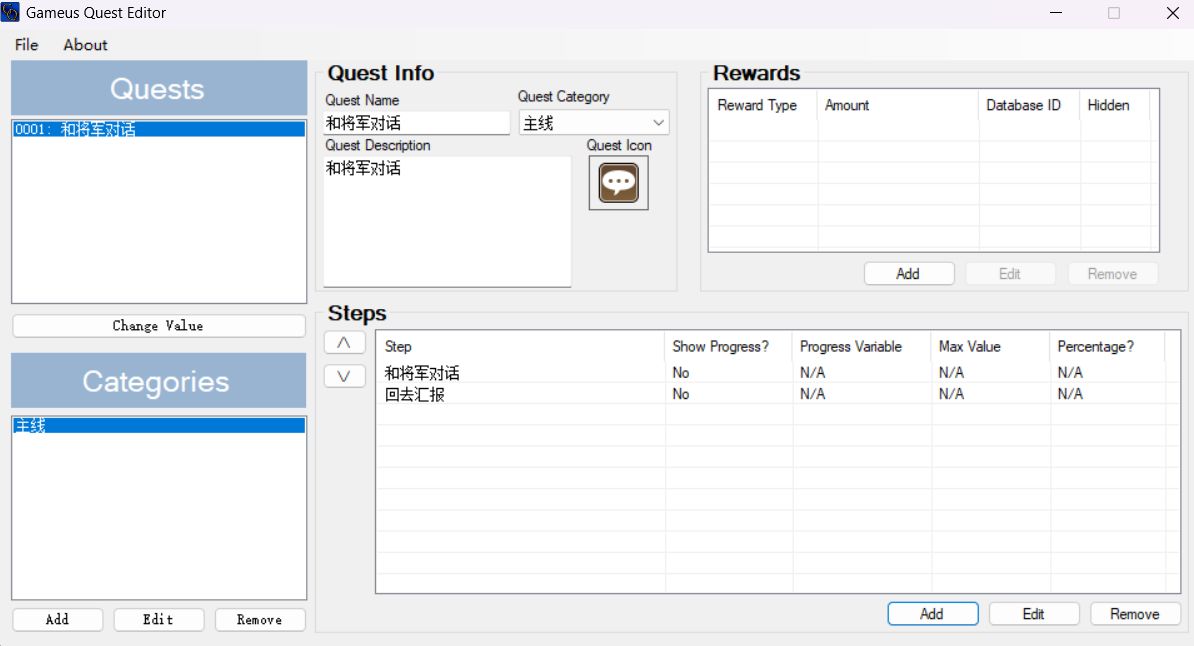Image resolution: width=1194 pixels, height=646 pixels.
Task: Select quest 0001 in the Quests list
Action: tap(159, 130)
